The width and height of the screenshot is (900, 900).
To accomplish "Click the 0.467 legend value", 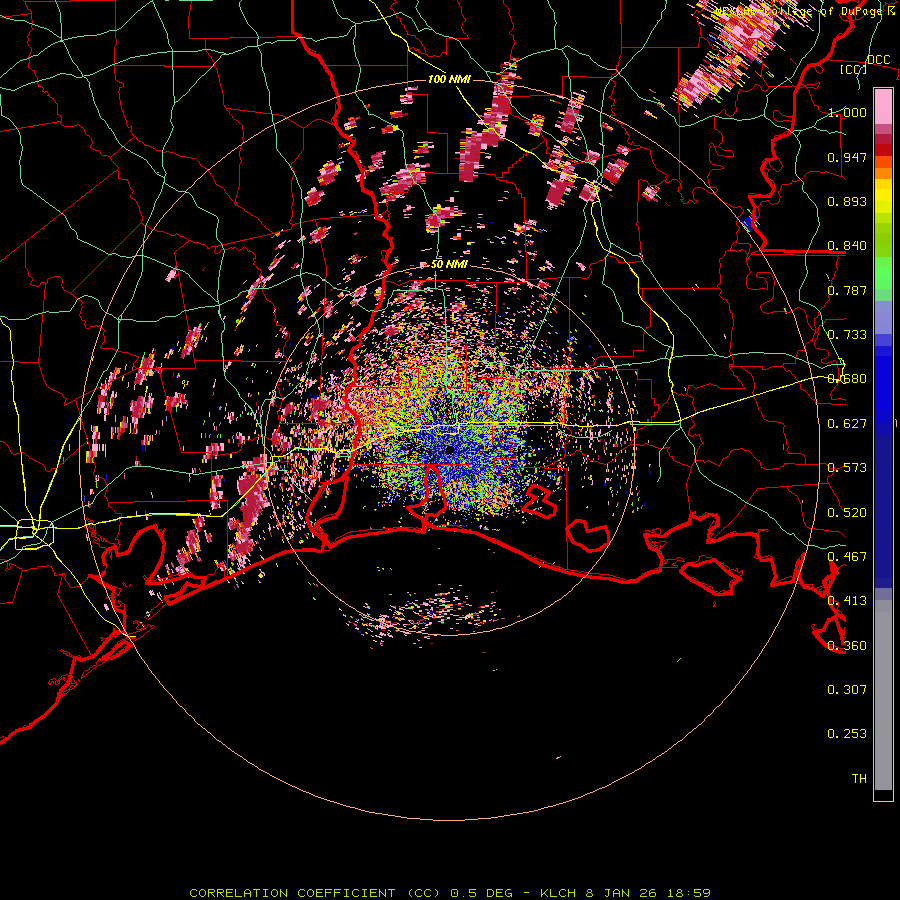I will [847, 557].
